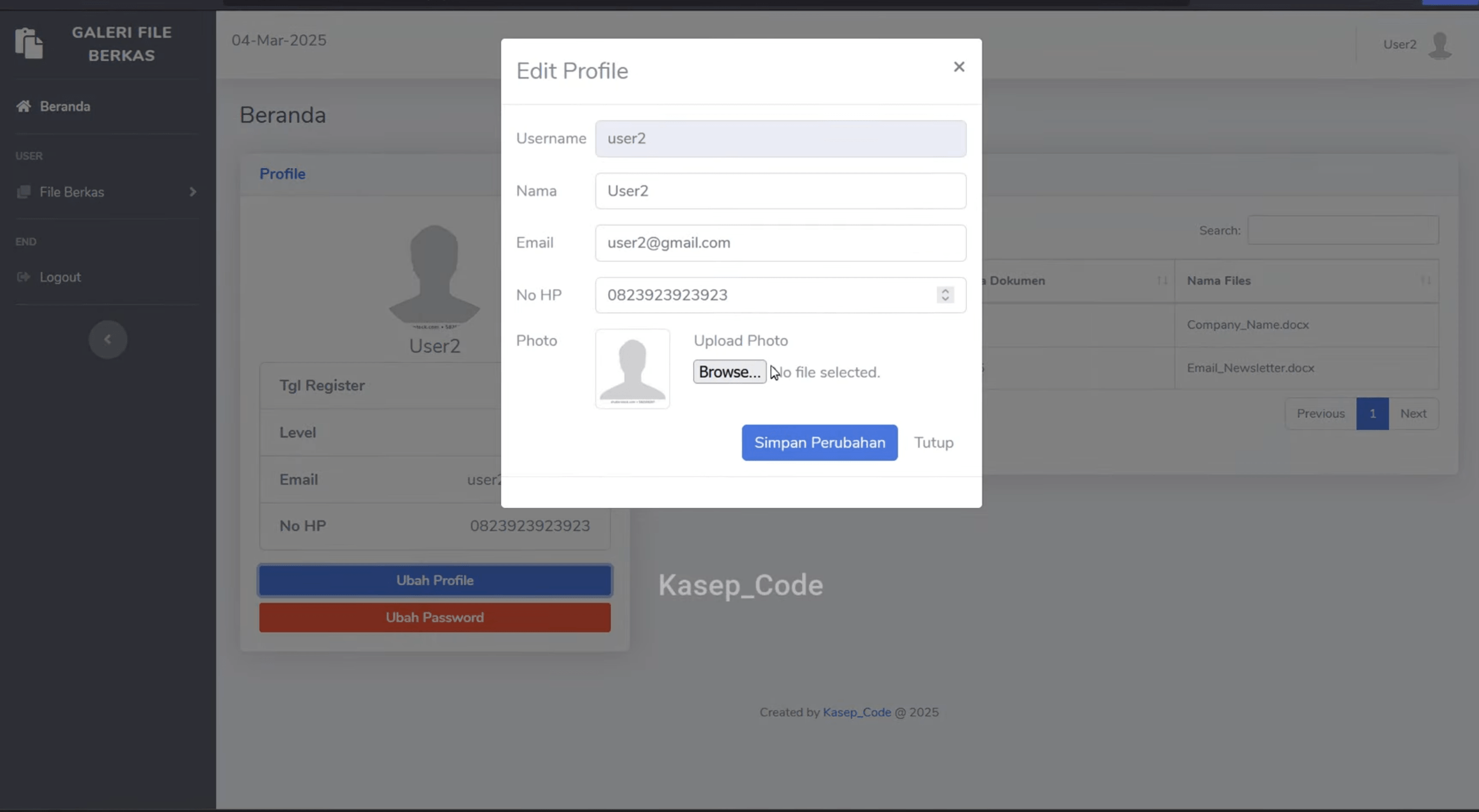Collapse the sidebar with round arrow button

click(x=108, y=339)
